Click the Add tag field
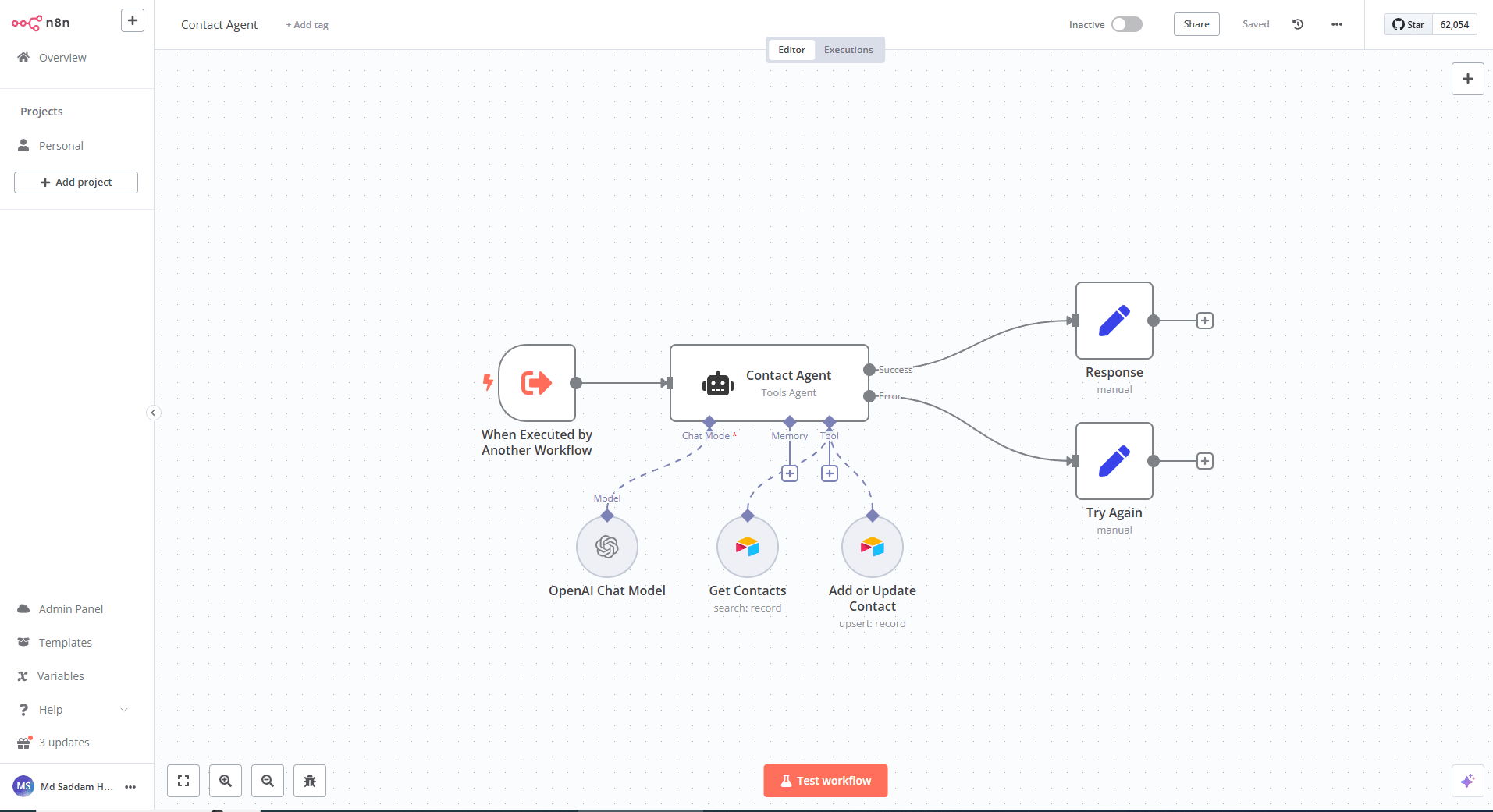Viewport: 1493px width, 812px height. pyautogui.click(x=307, y=25)
